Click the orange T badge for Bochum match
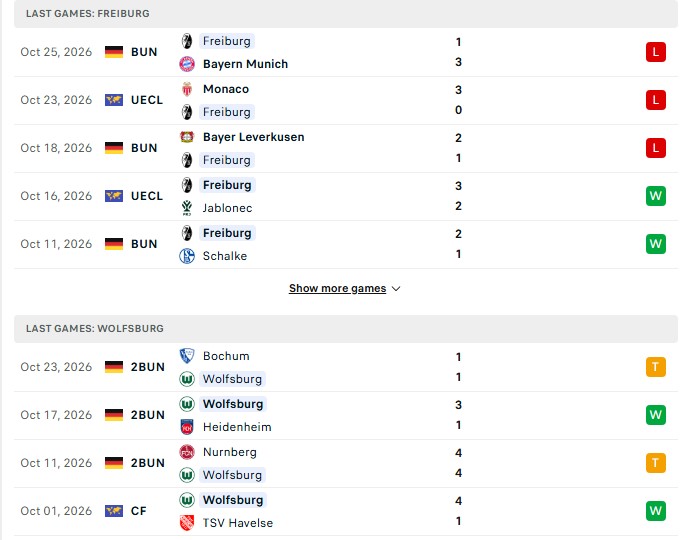The image size is (688, 540). (x=656, y=367)
